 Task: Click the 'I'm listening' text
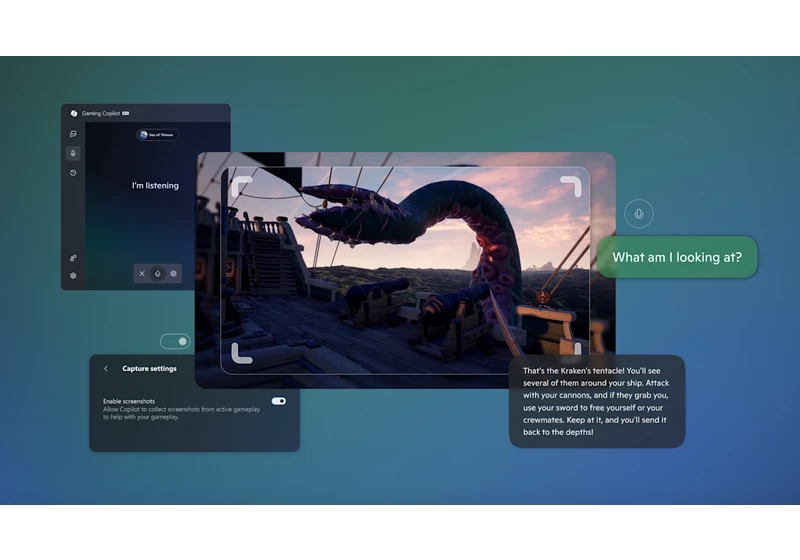click(x=155, y=186)
